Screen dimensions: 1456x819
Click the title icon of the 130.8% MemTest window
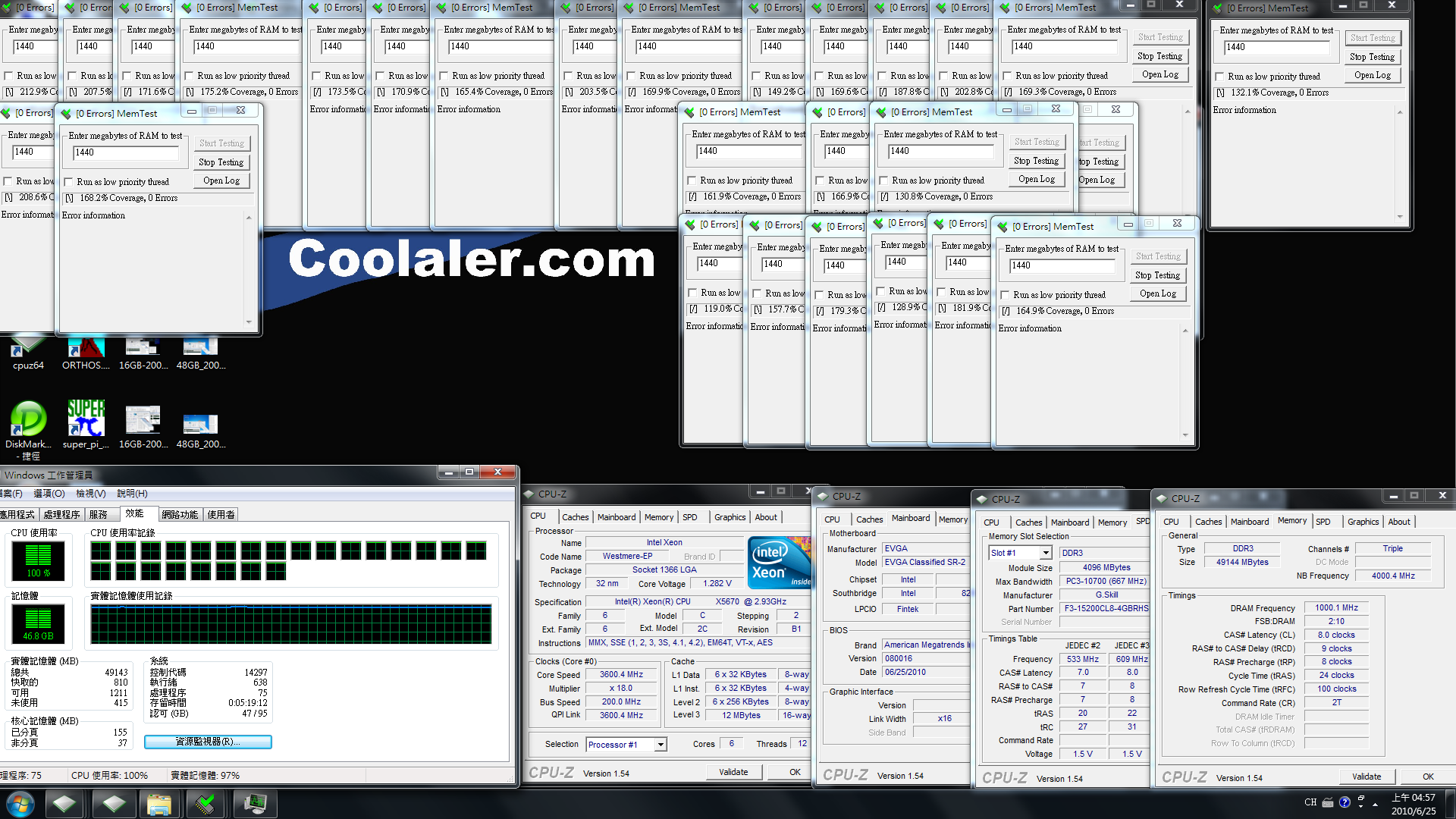coord(882,112)
